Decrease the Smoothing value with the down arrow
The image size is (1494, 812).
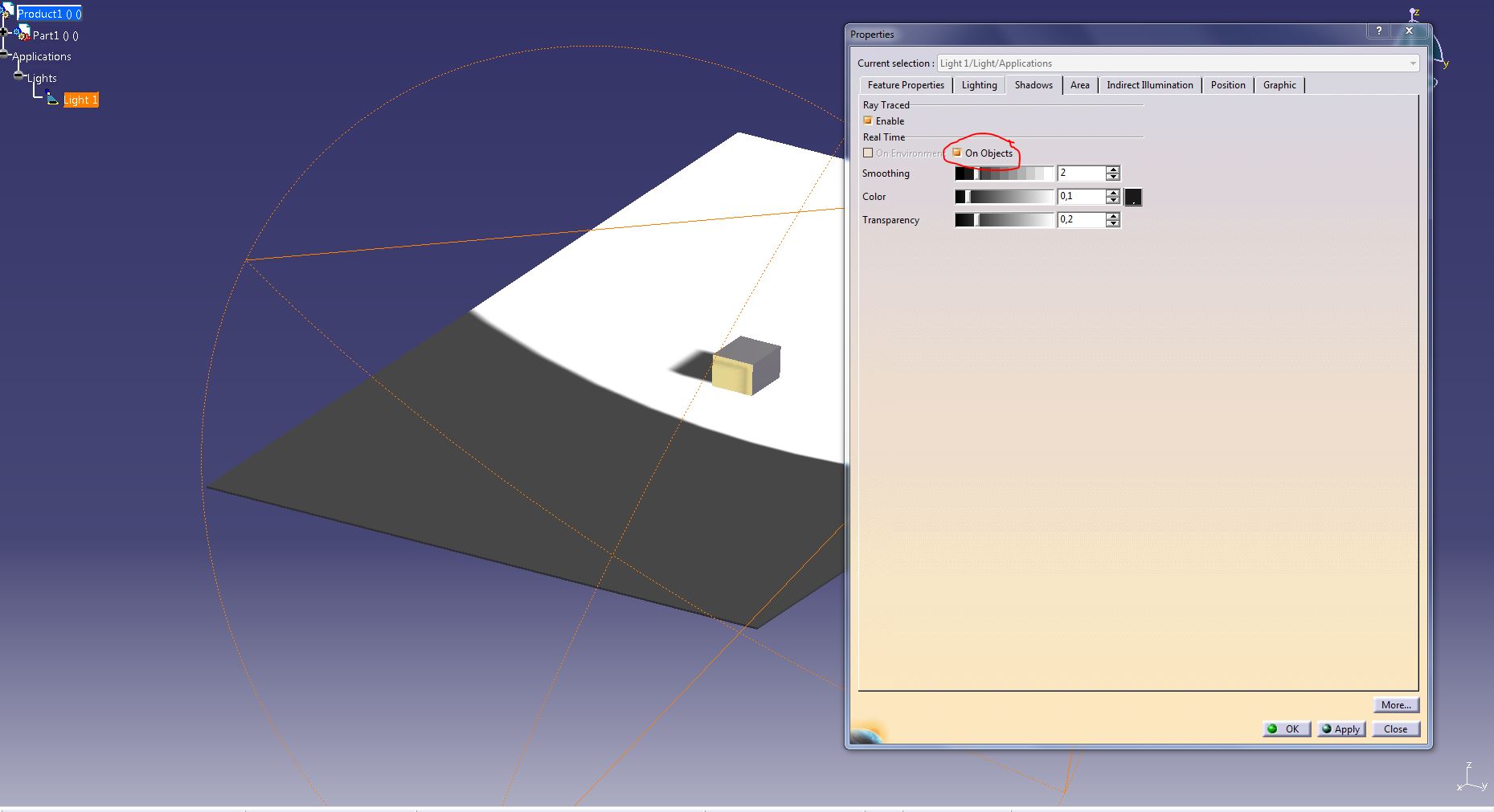[x=1113, y=177]
